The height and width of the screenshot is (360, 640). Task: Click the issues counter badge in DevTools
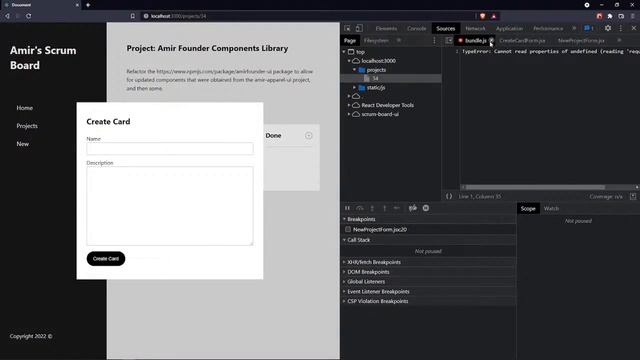pos(589,28)
